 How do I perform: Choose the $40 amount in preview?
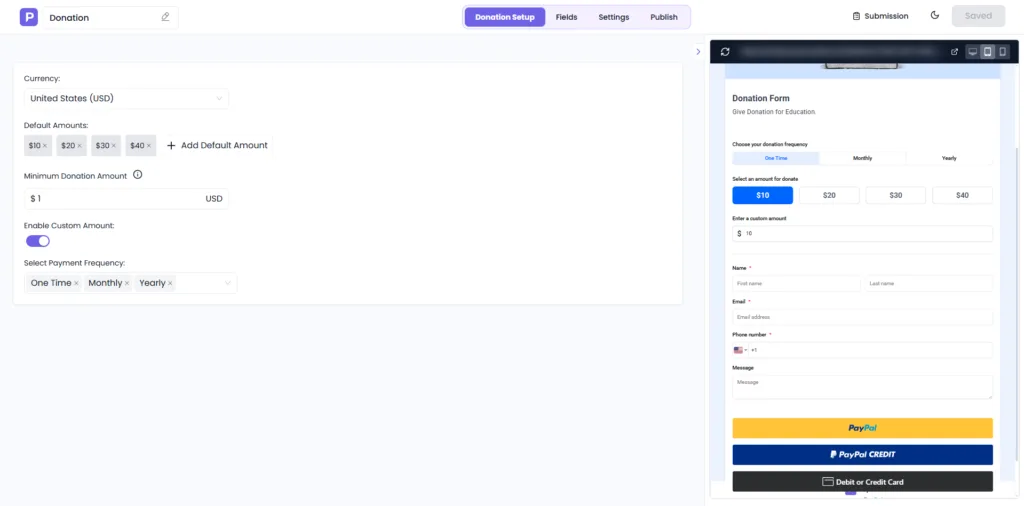point(963,195)
